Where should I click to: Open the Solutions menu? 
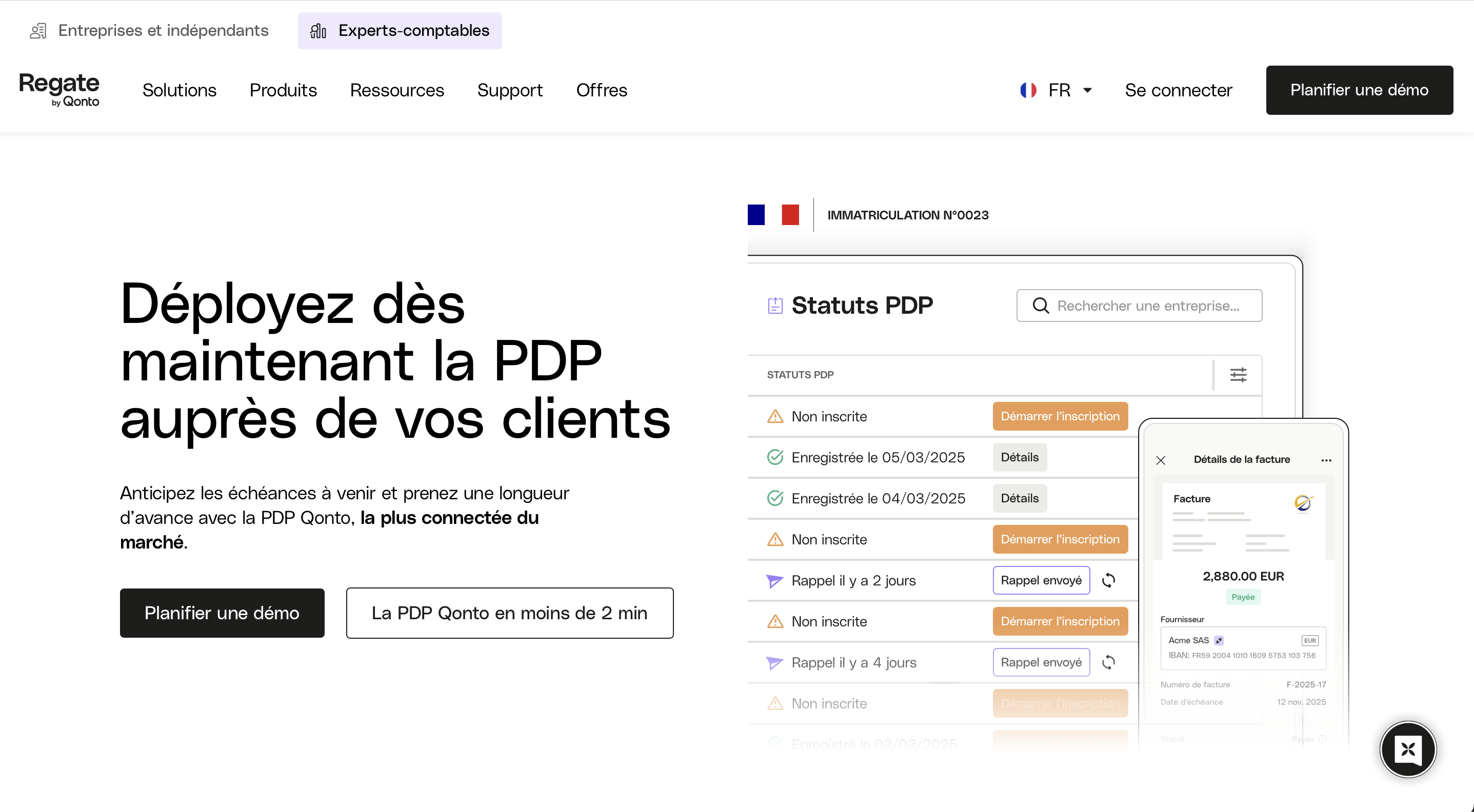179,90
